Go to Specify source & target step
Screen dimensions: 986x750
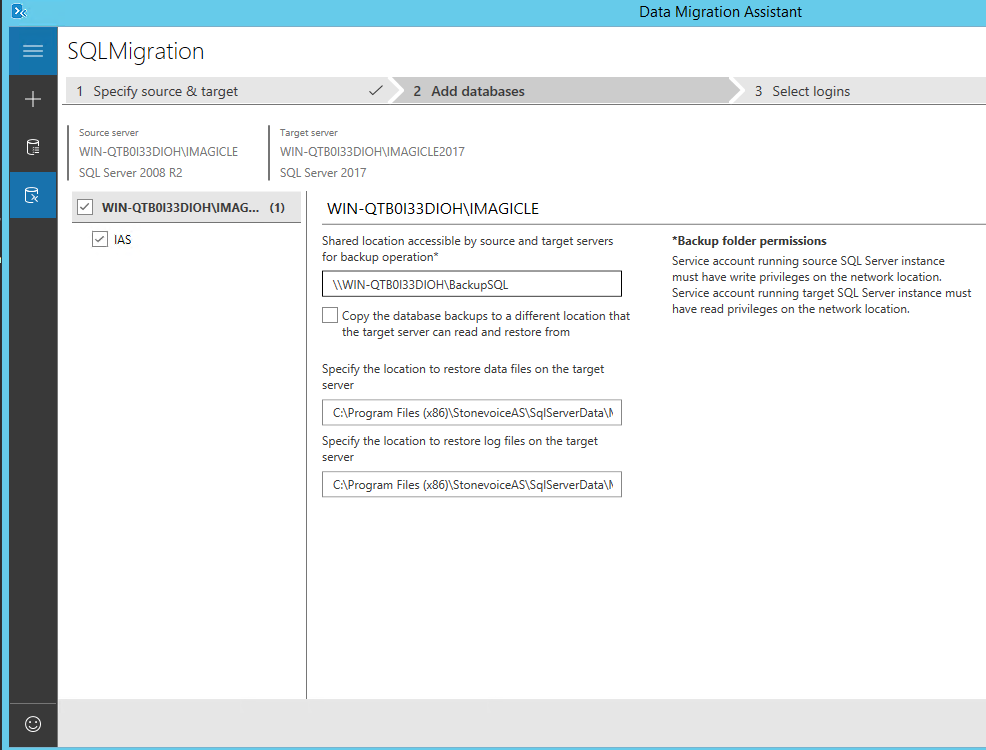tap(165, 91)
